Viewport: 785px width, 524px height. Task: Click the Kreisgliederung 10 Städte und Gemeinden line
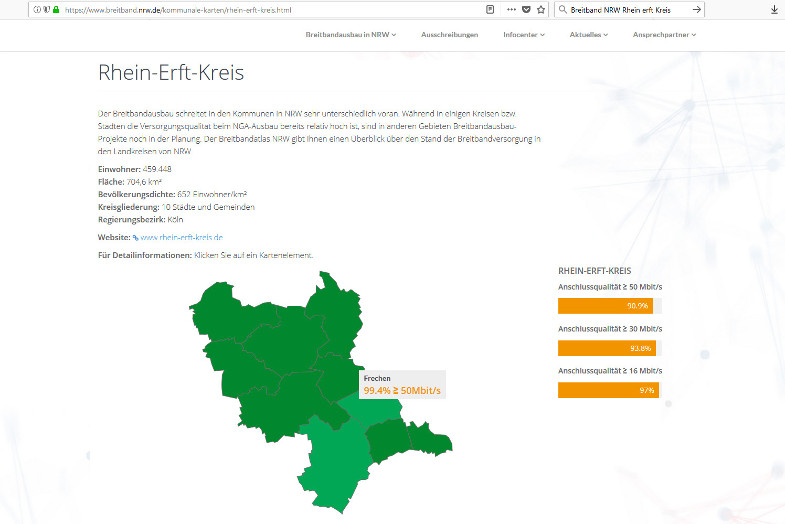coord(176,207)
